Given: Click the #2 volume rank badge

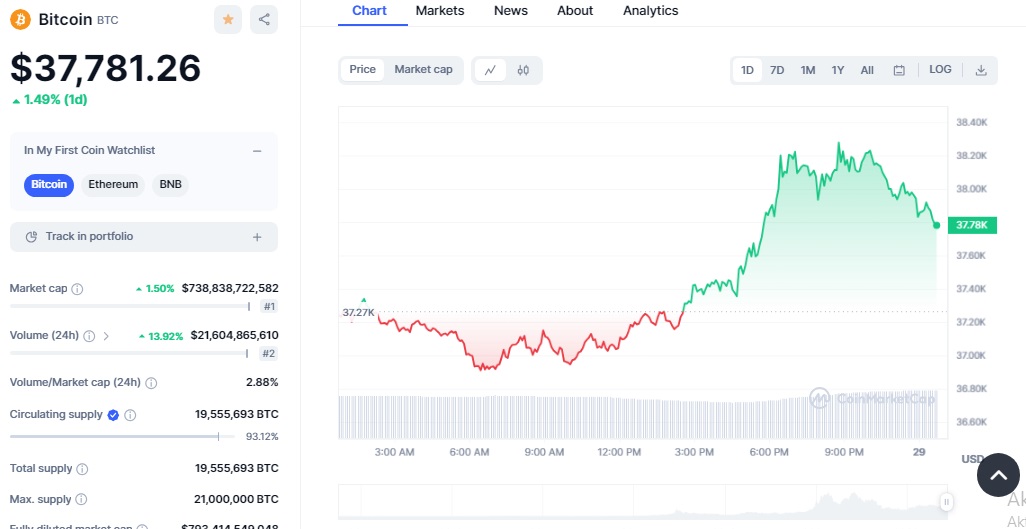Looking at the screenshot, I should [x=269, y=354].
